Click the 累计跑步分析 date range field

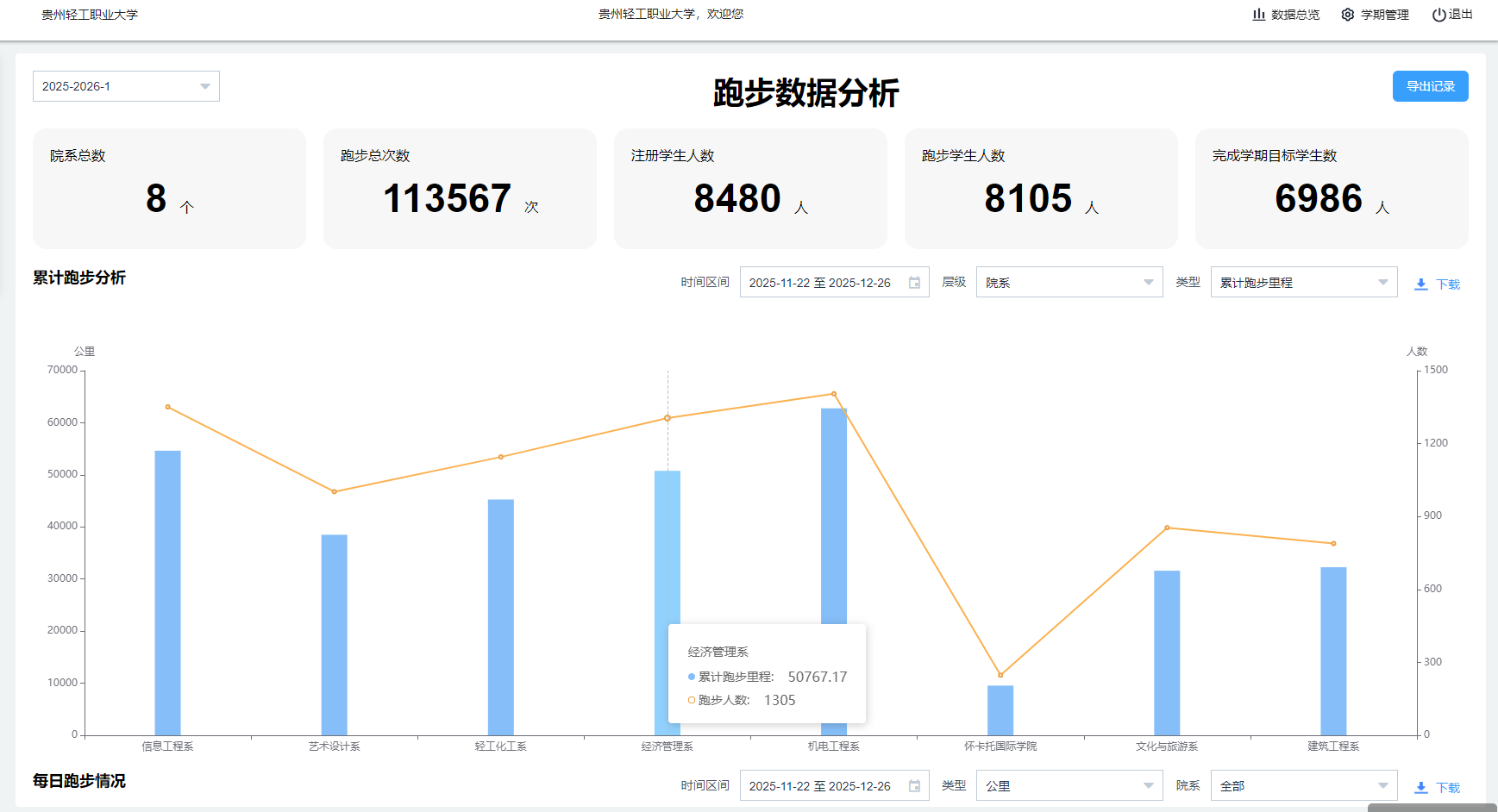(x=819, y=283)
